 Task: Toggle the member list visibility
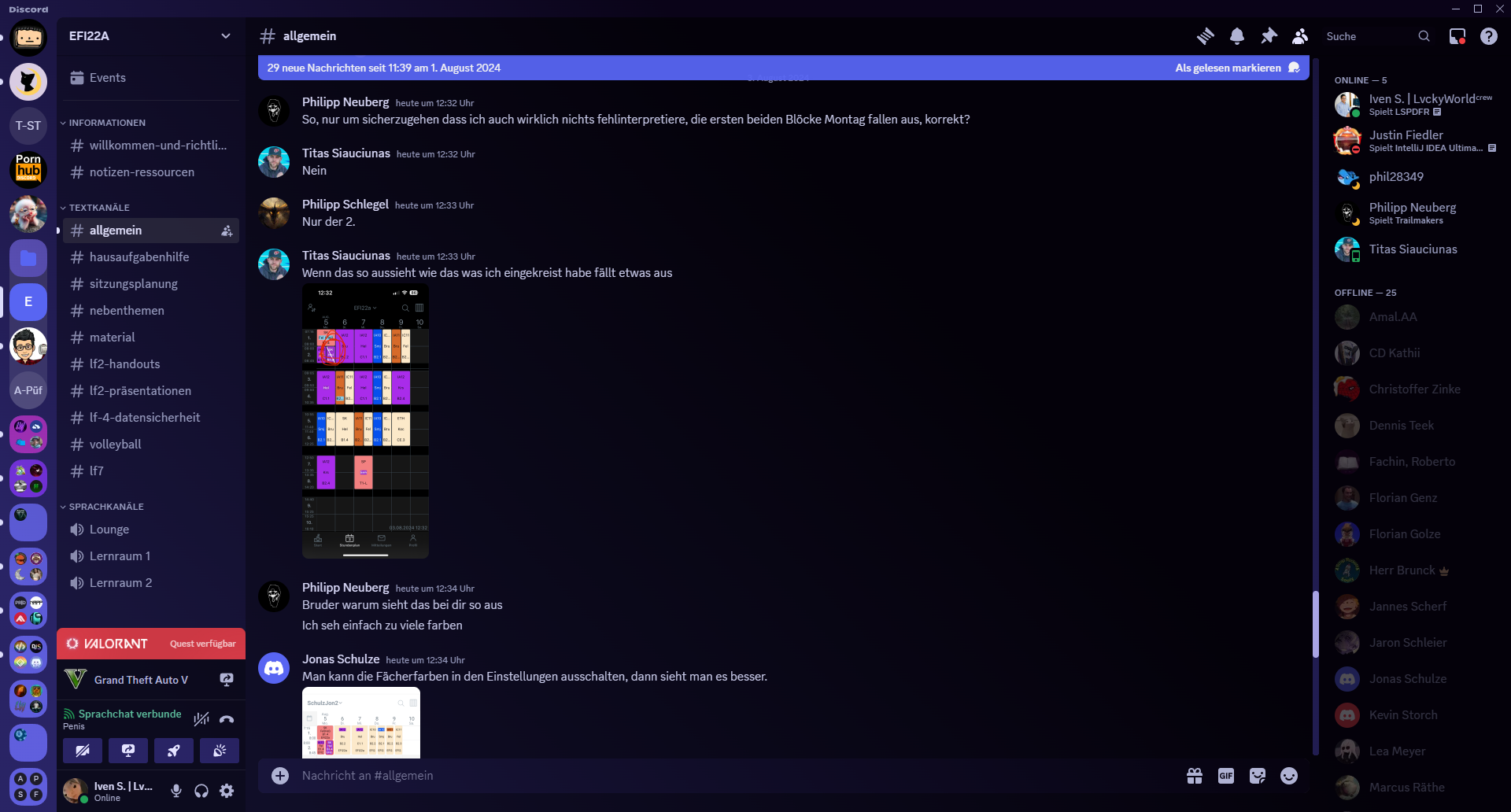click(x=1300, y=36)
